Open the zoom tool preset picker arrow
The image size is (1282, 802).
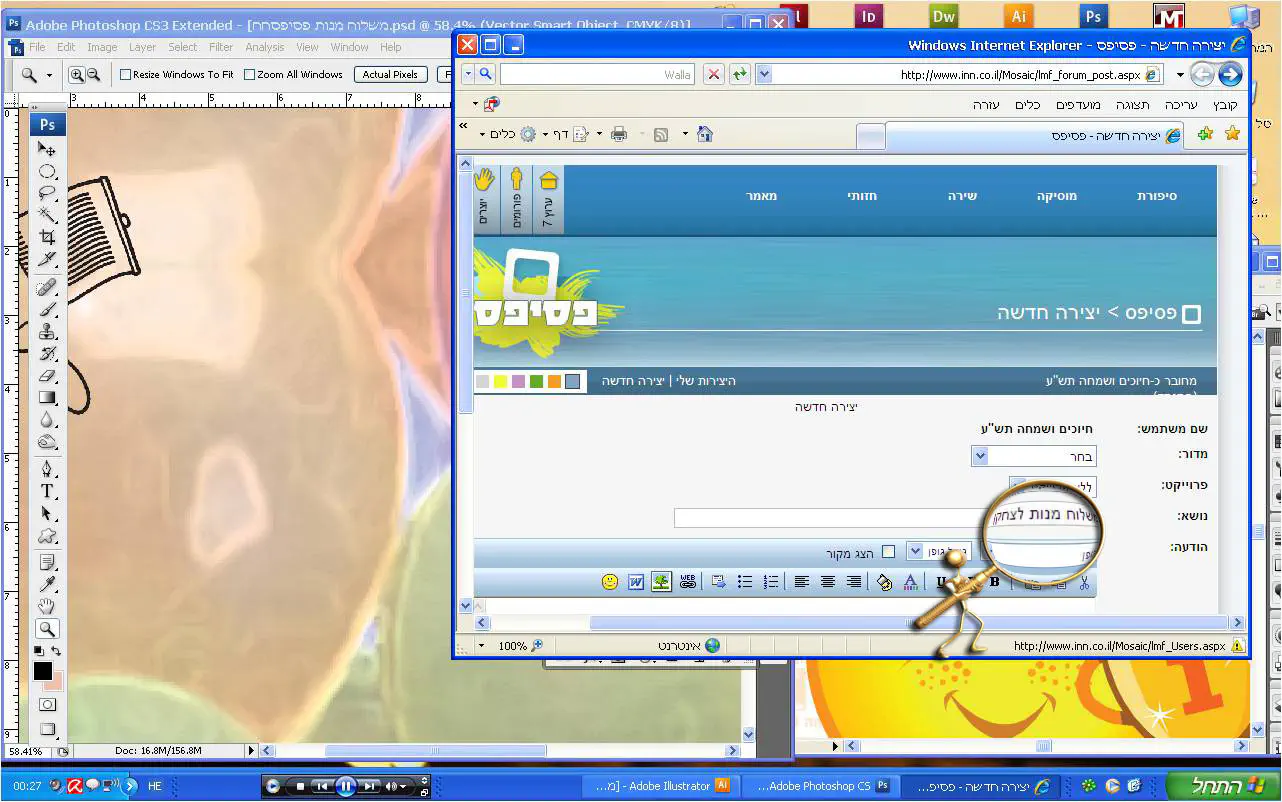[49, 75]
